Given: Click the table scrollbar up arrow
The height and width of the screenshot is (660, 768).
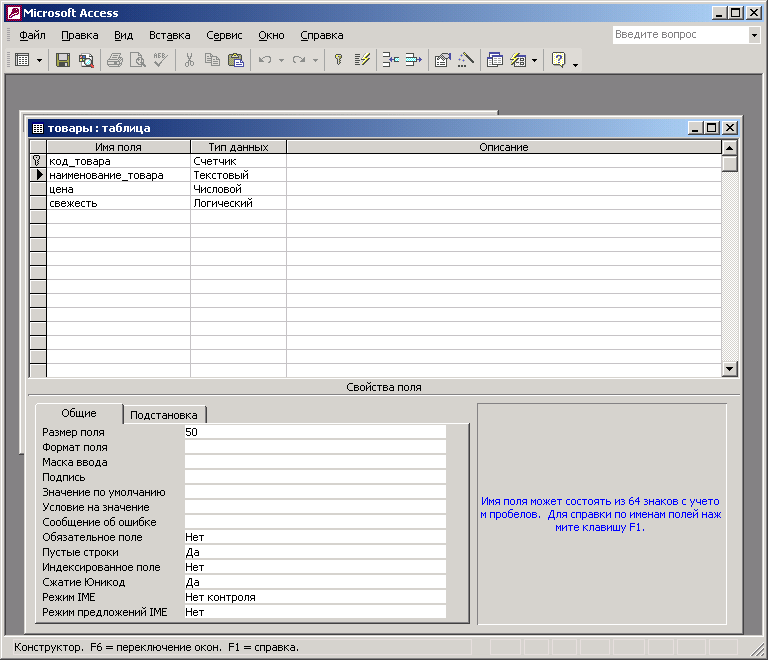Looking at the screenshot, I should (x=729, y=147).
